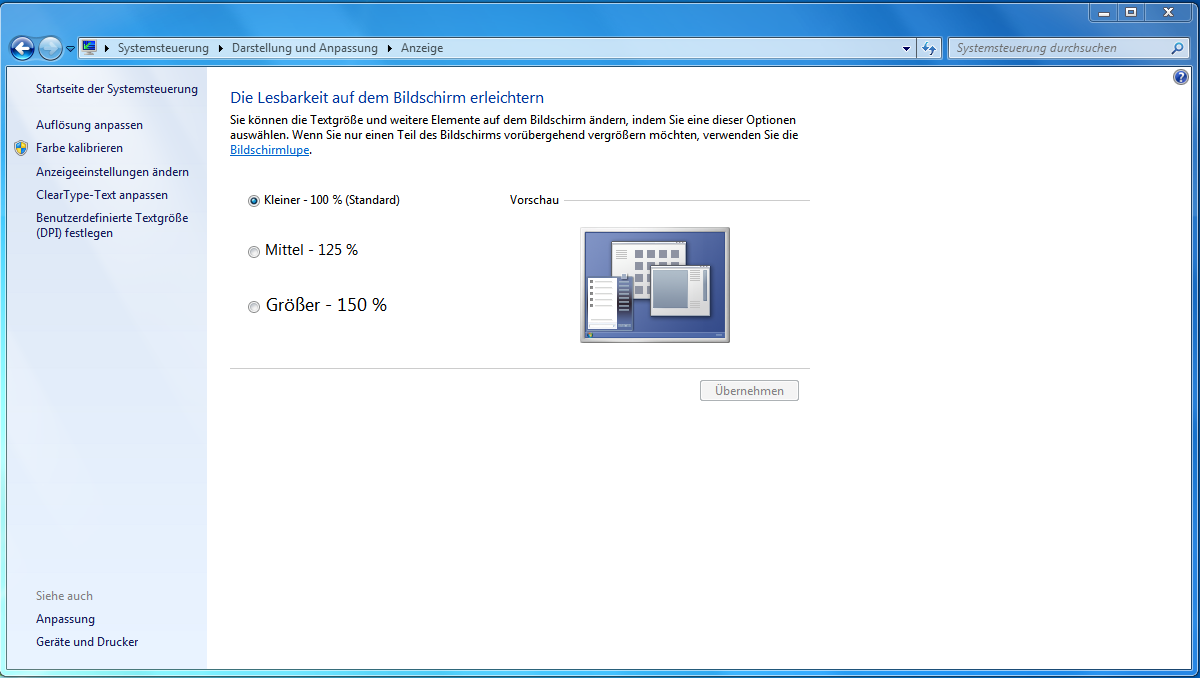Click the refresh button beside the address bar
The height and width of the screenshot is (678, 1200).
click(x=929, y=48)
